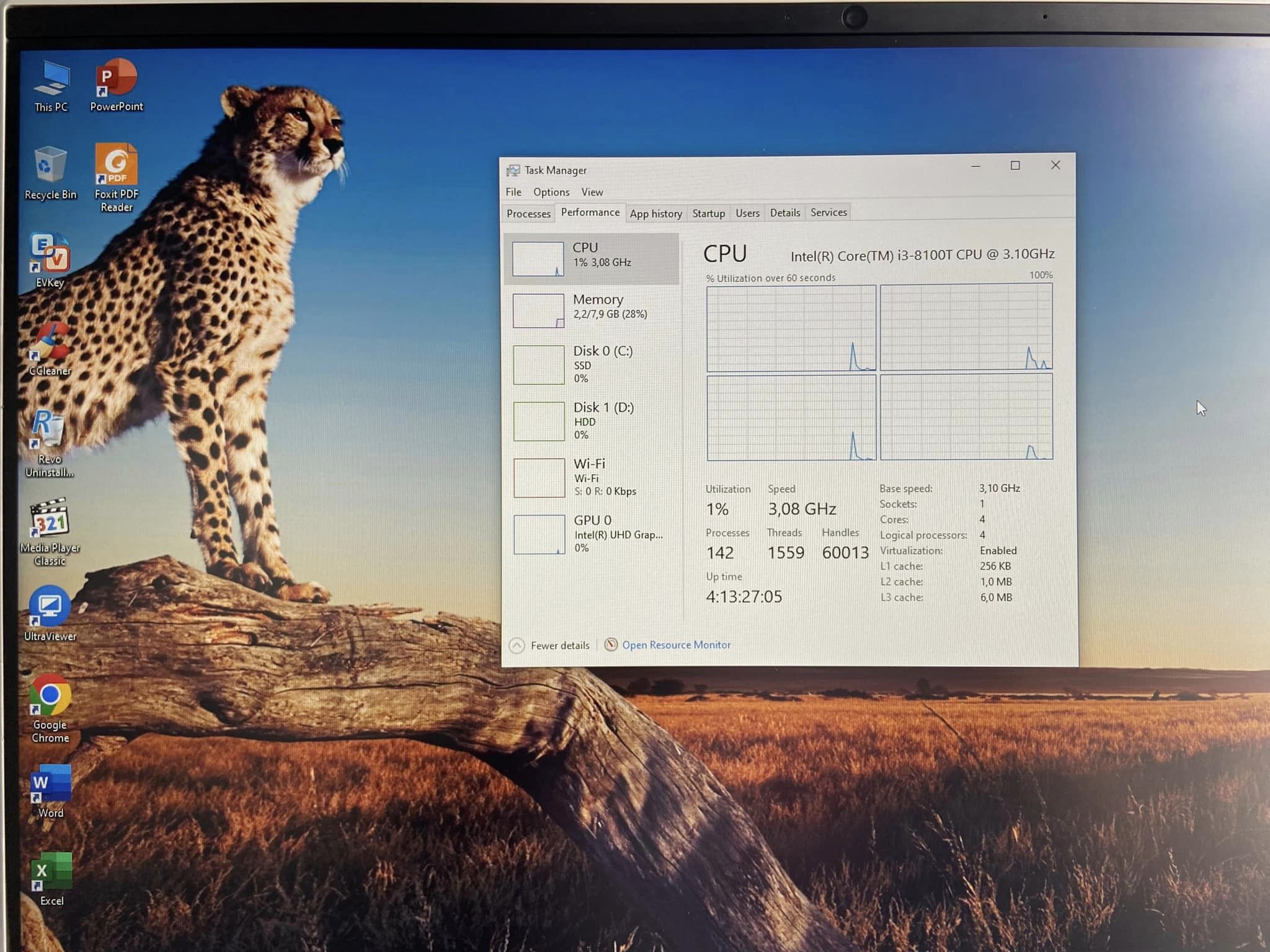1270x952 pixels.
Task: Switch to the Details tab
Action: tap(785, 213)
